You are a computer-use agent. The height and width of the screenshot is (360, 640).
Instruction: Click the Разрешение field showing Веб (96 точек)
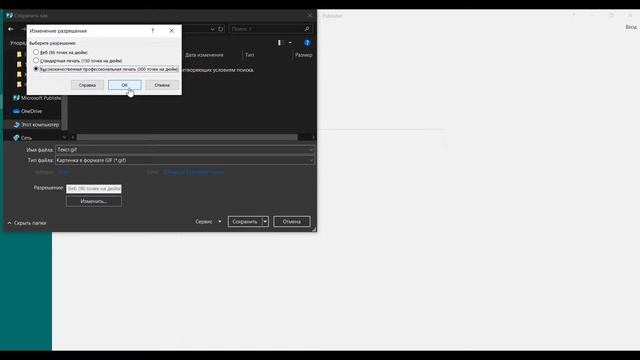pyautogui.click(x=94, y=189)
